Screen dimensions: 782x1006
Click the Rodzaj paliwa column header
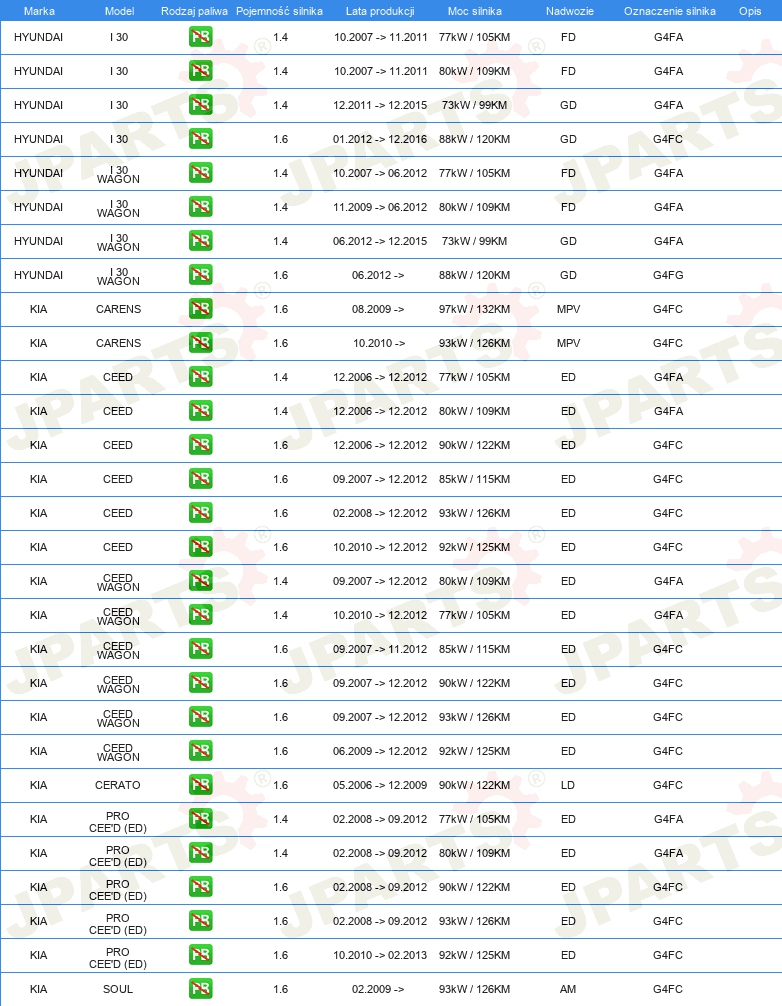(x=194, y=11)
